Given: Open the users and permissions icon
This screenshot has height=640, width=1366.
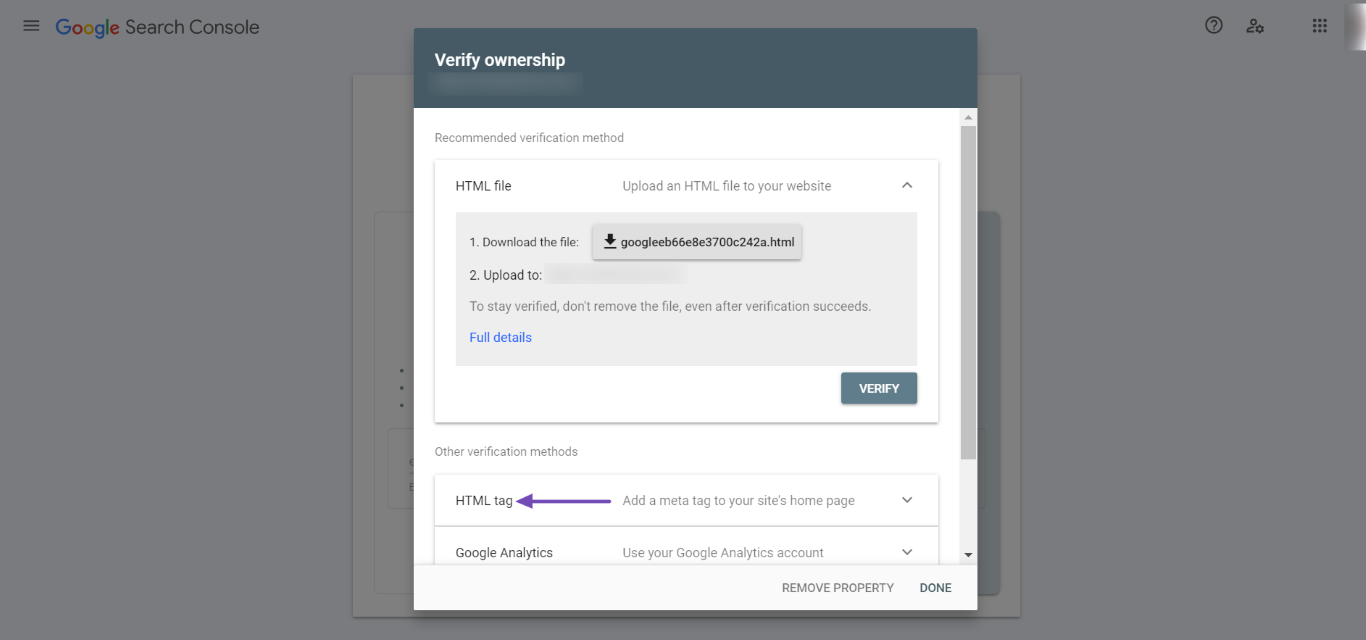Looking at the screenshot, I should coord(1255,25).
